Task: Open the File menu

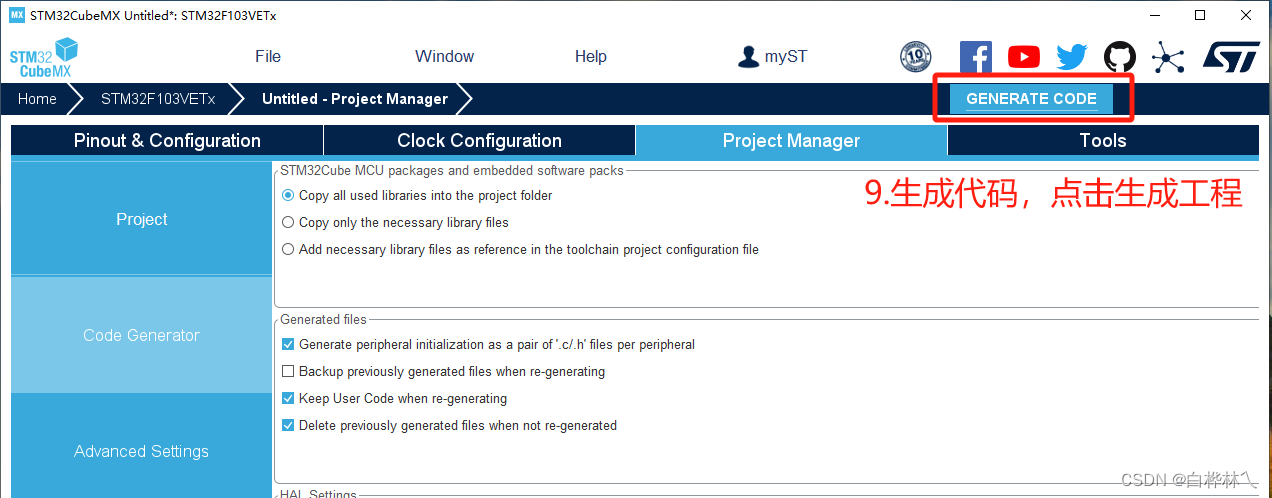Action: (x=268, y=57)
